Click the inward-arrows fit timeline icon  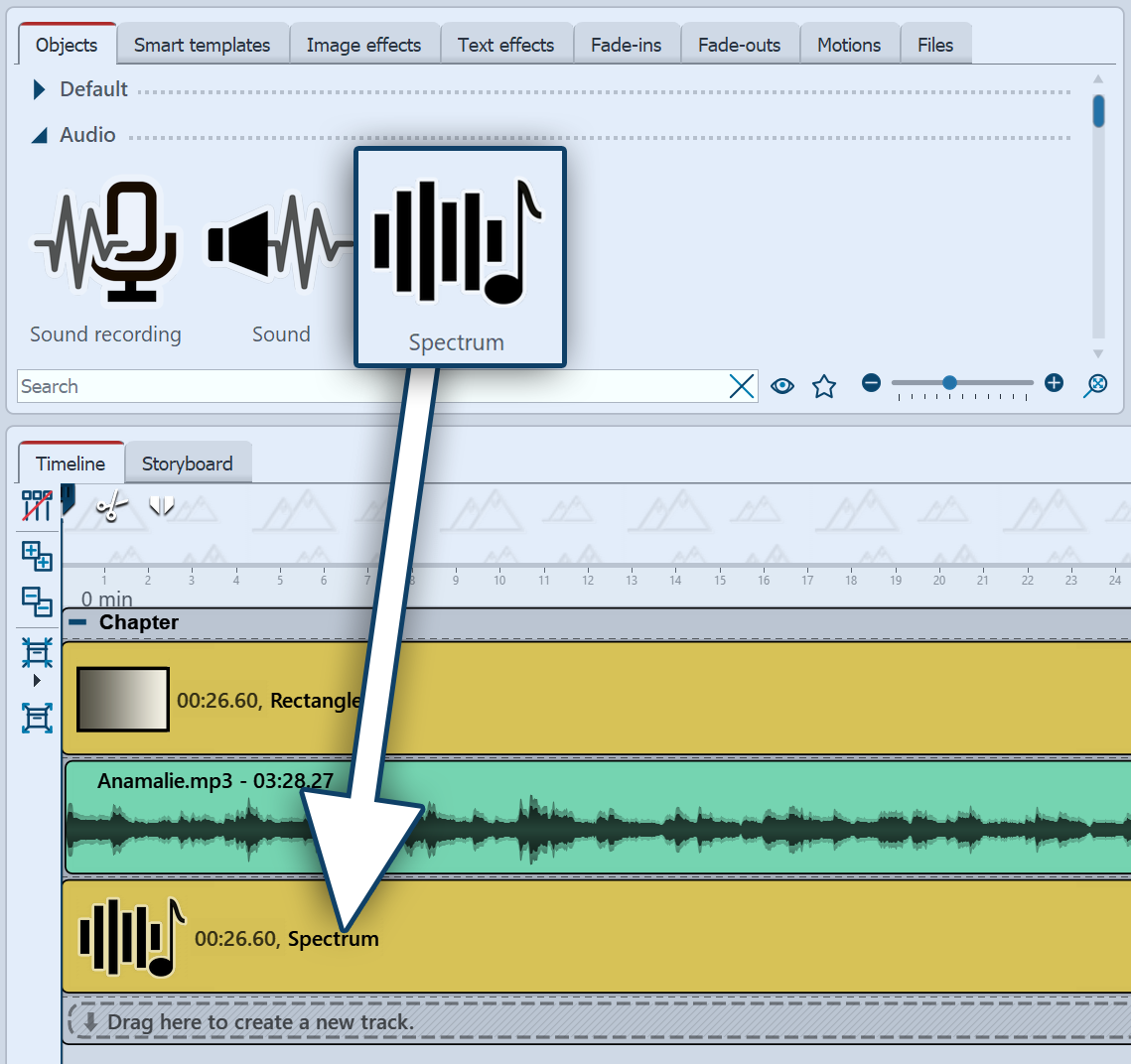coord(37,653)
